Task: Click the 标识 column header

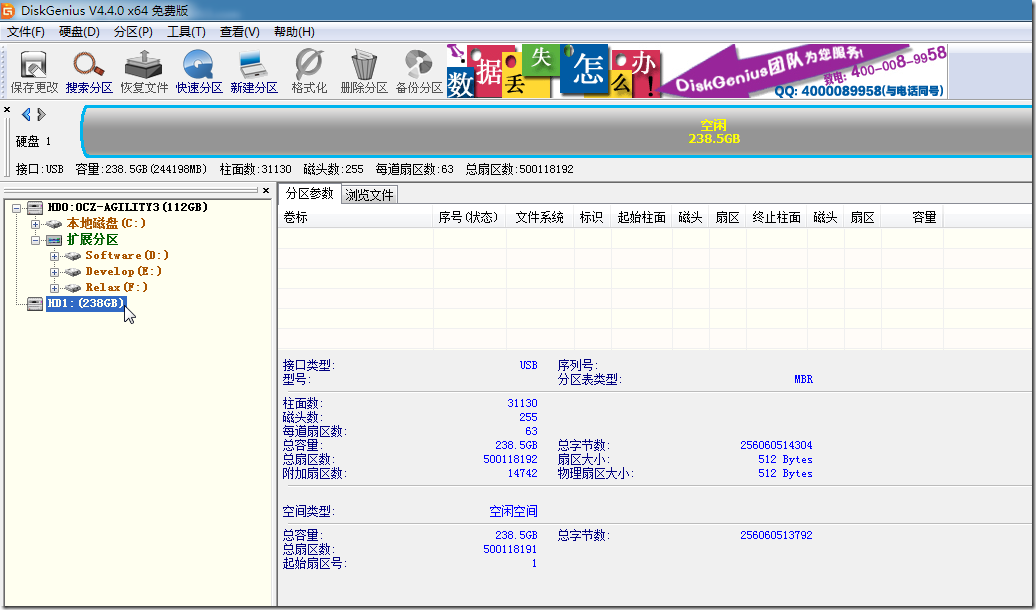Action: [592, 217]
